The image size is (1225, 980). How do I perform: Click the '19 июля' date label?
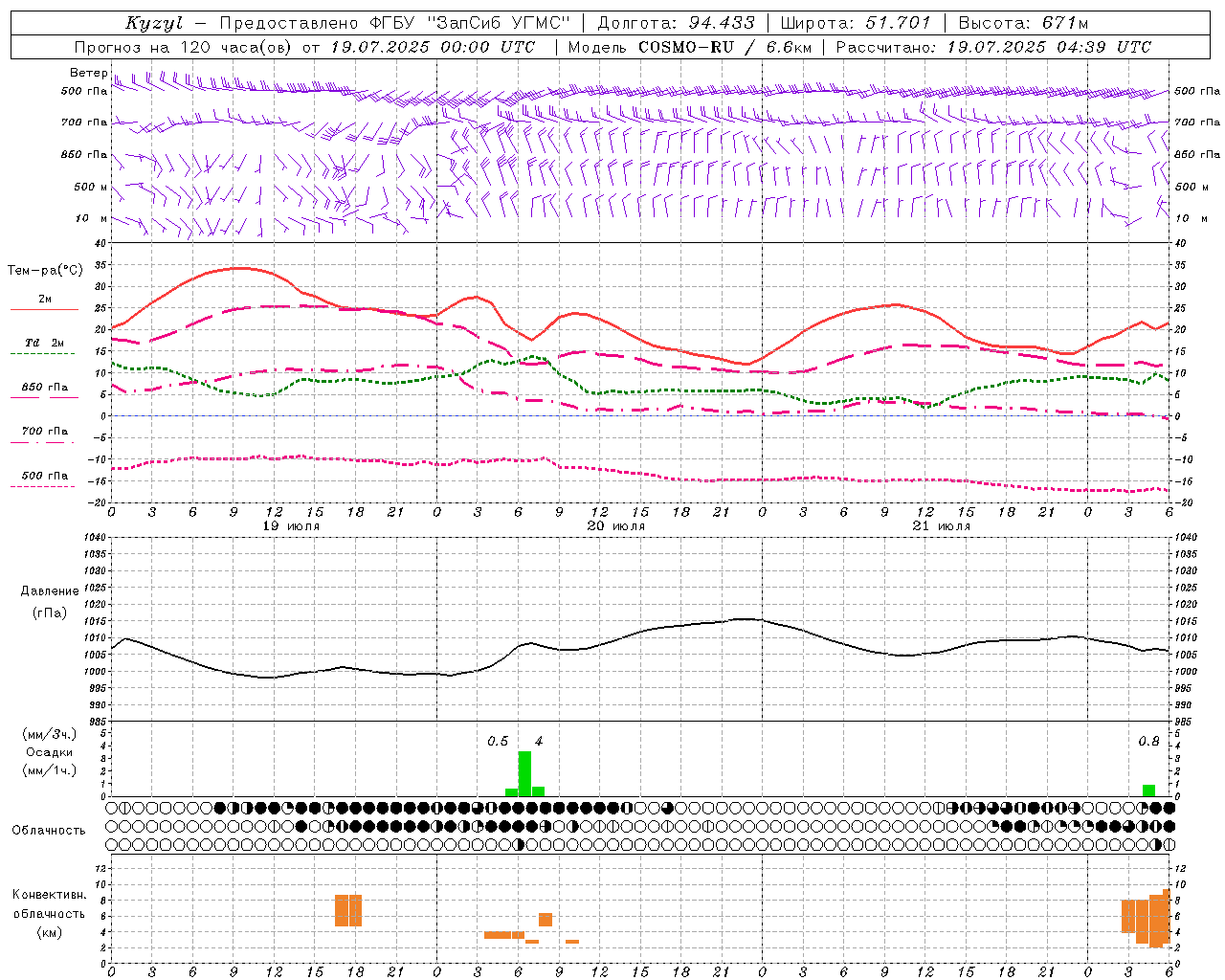pyautogui.click(x=291, y=526)
